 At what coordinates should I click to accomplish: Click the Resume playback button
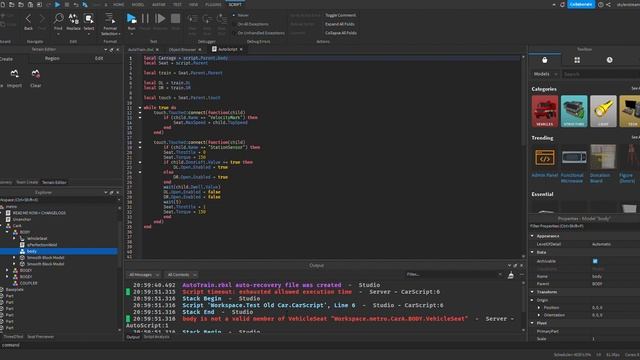tap(160, 18)
